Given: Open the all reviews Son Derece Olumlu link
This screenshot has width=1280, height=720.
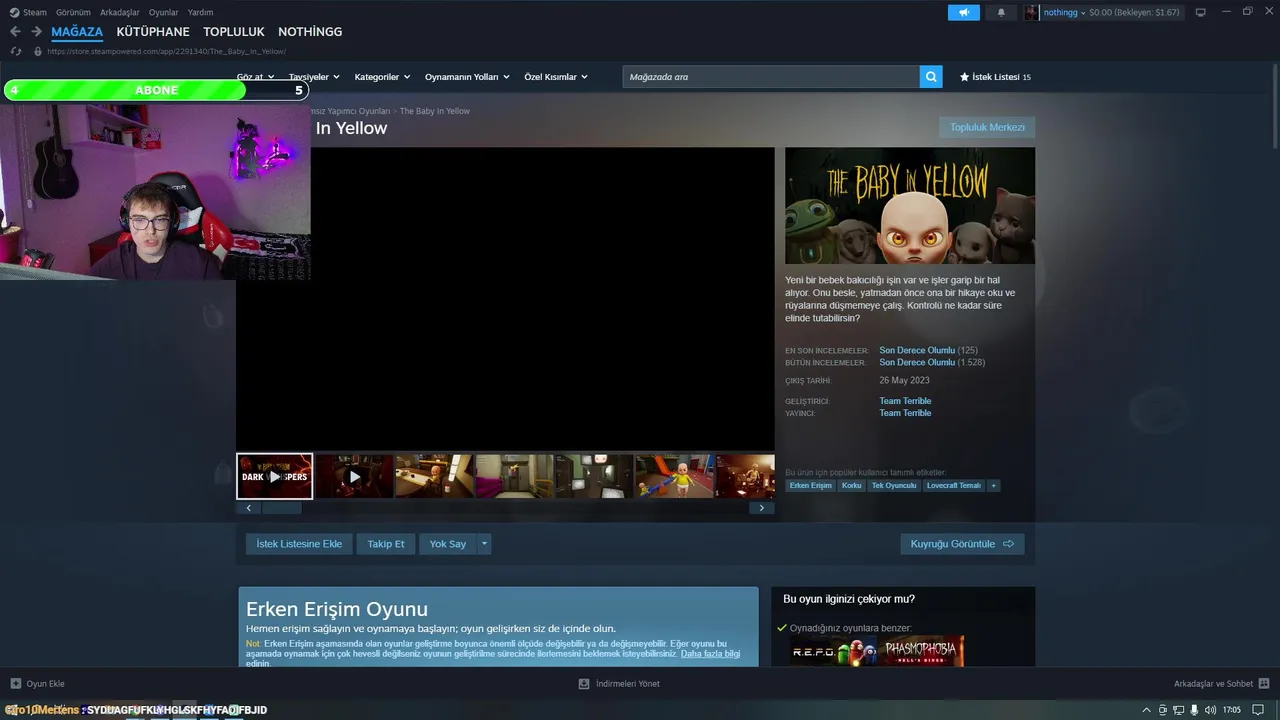Looking at the screenshot, I should pyautogui.click(x=917, y=363).
